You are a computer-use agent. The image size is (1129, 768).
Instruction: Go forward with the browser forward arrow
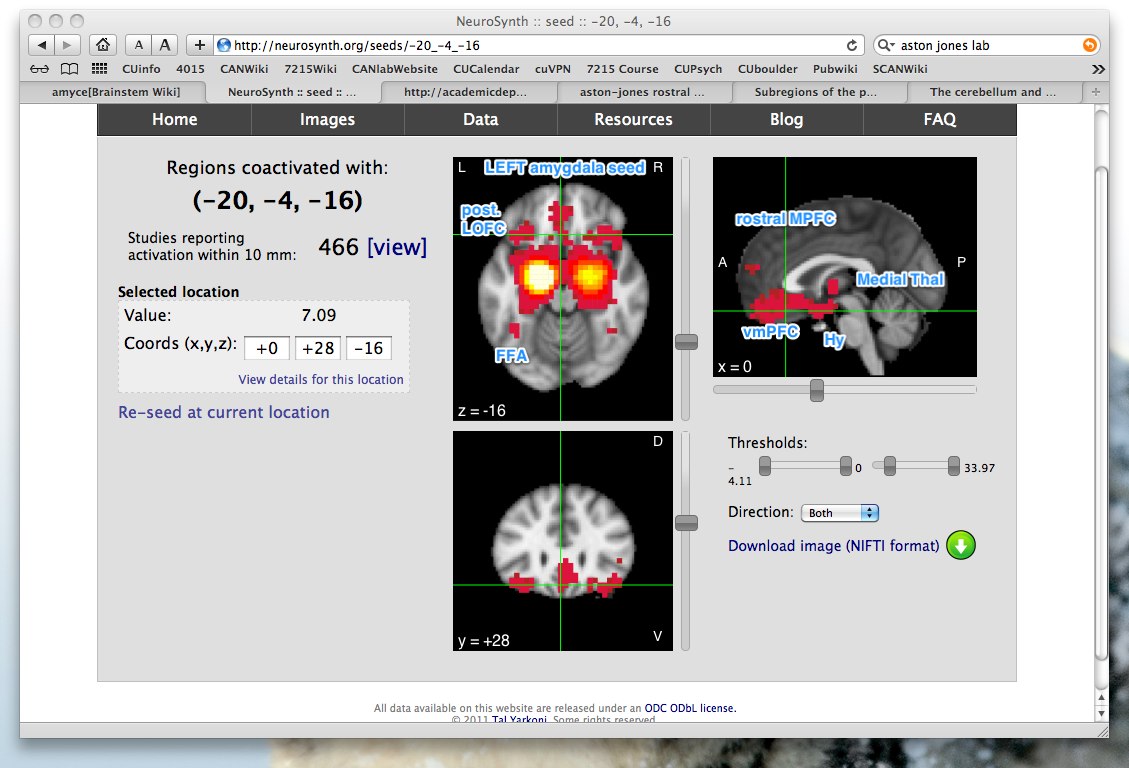(x=67, y=45)
